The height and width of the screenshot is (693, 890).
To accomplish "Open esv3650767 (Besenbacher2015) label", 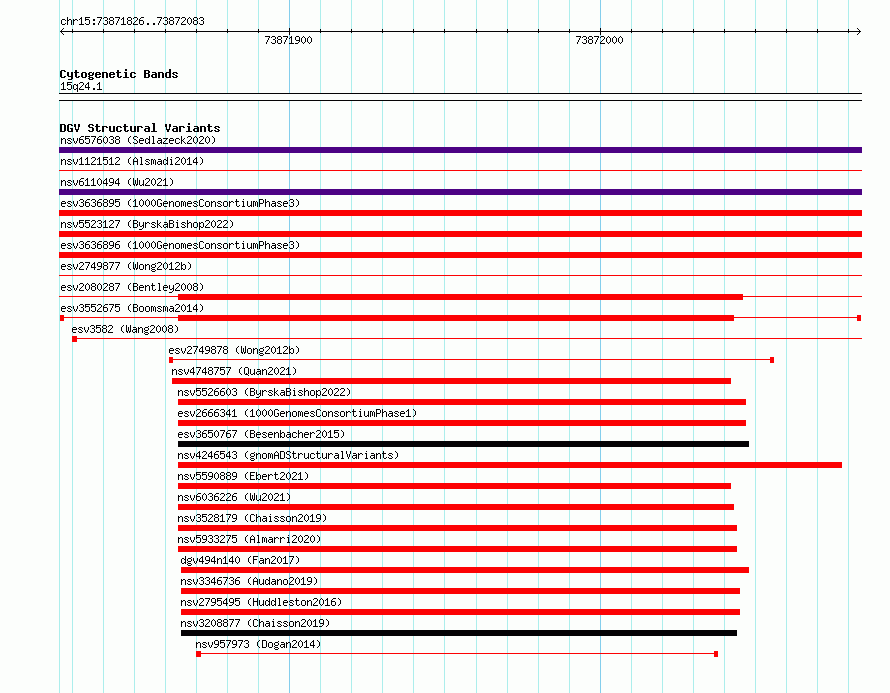I will coord(261,434).
